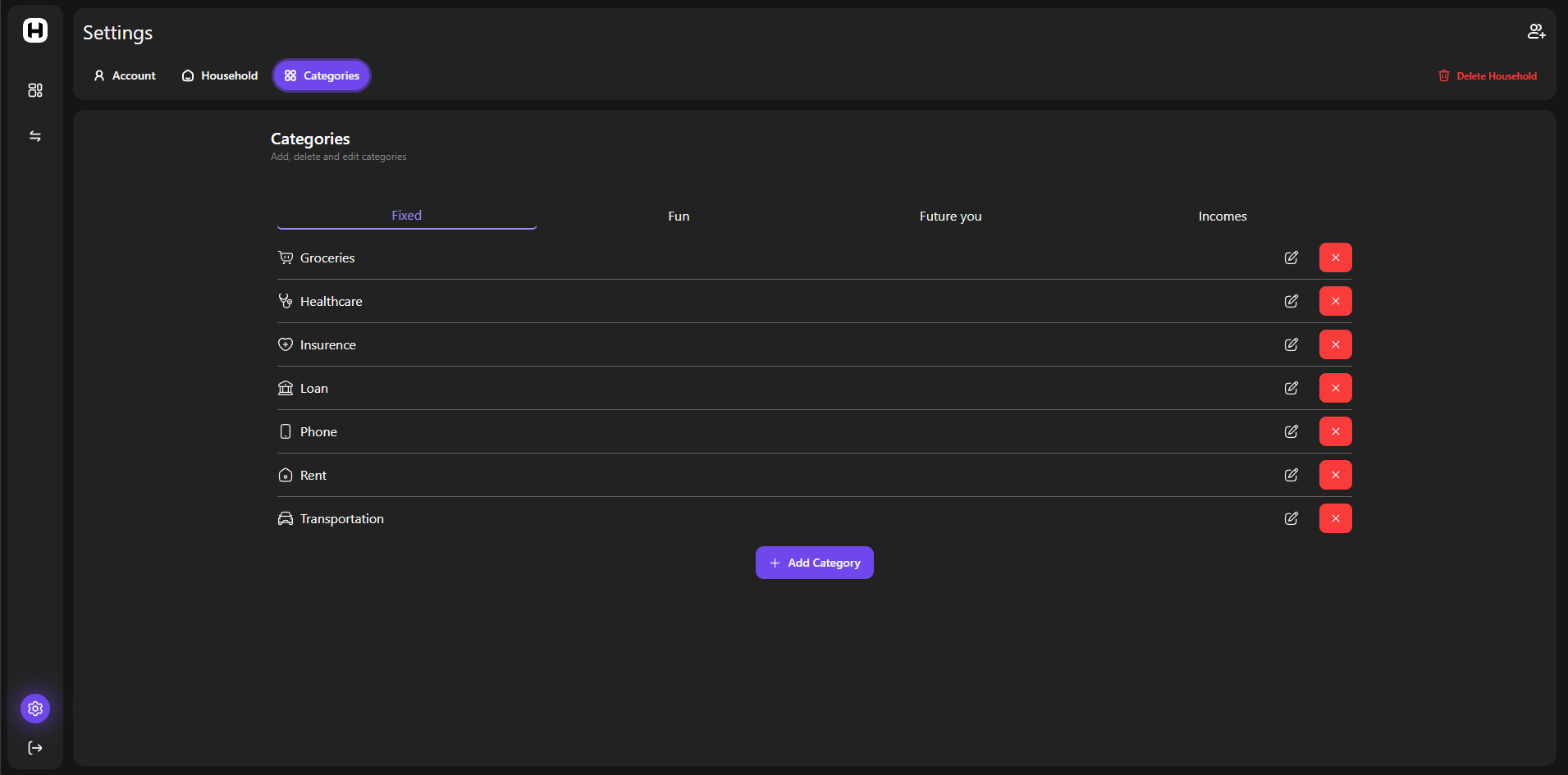Log out using the sidebar exit icon

tap(35, 748)
